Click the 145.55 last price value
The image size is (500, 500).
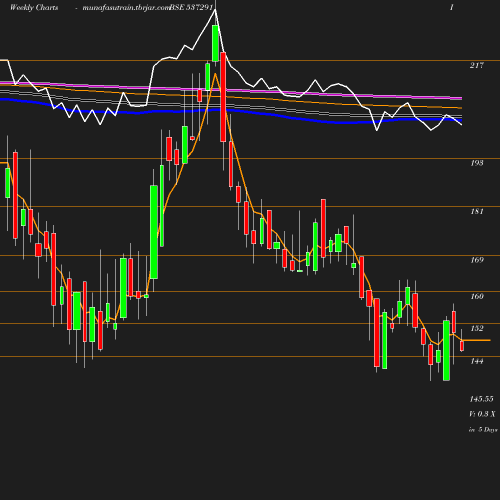481,399
